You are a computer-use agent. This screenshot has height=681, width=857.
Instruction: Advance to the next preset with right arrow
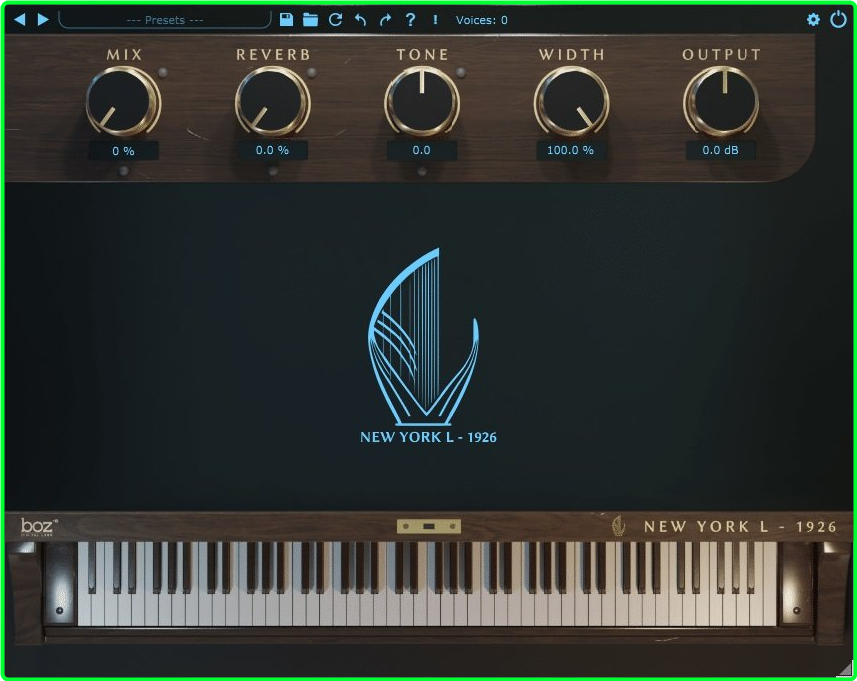click(x=43, y=20)
